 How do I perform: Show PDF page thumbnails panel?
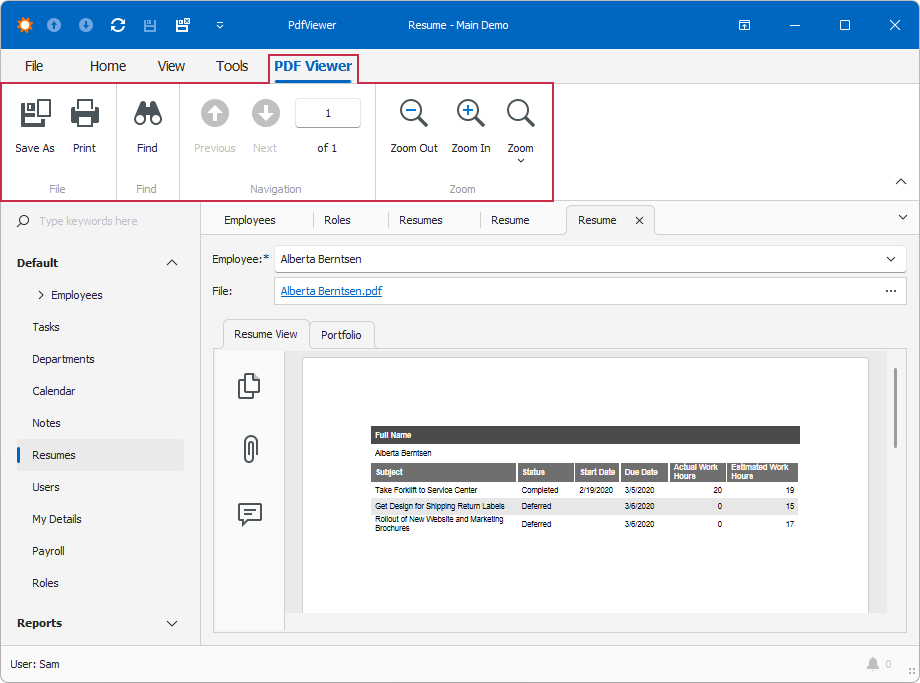(x=249, y=386)
